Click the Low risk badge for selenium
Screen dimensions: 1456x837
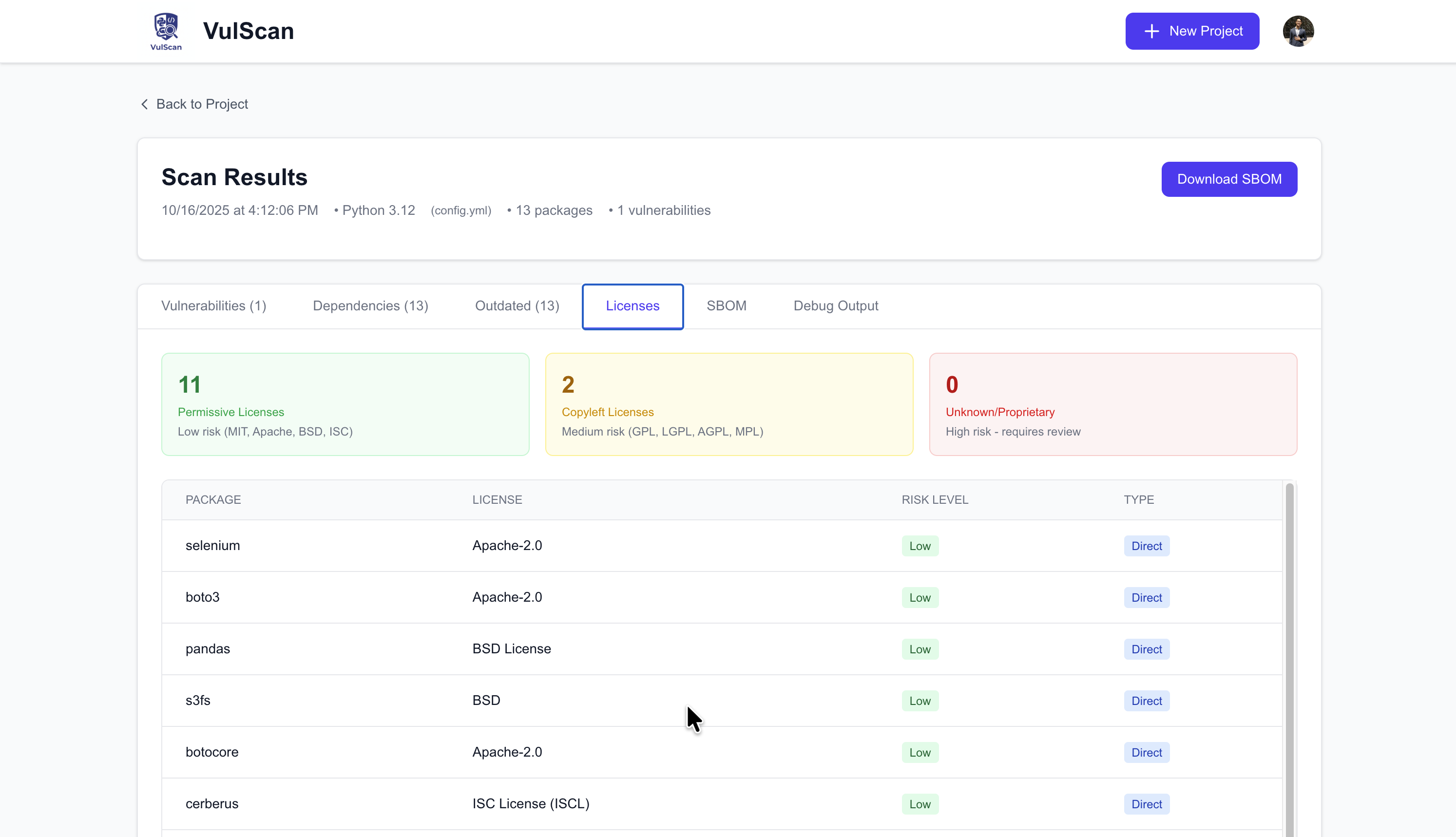coord(919,546)
